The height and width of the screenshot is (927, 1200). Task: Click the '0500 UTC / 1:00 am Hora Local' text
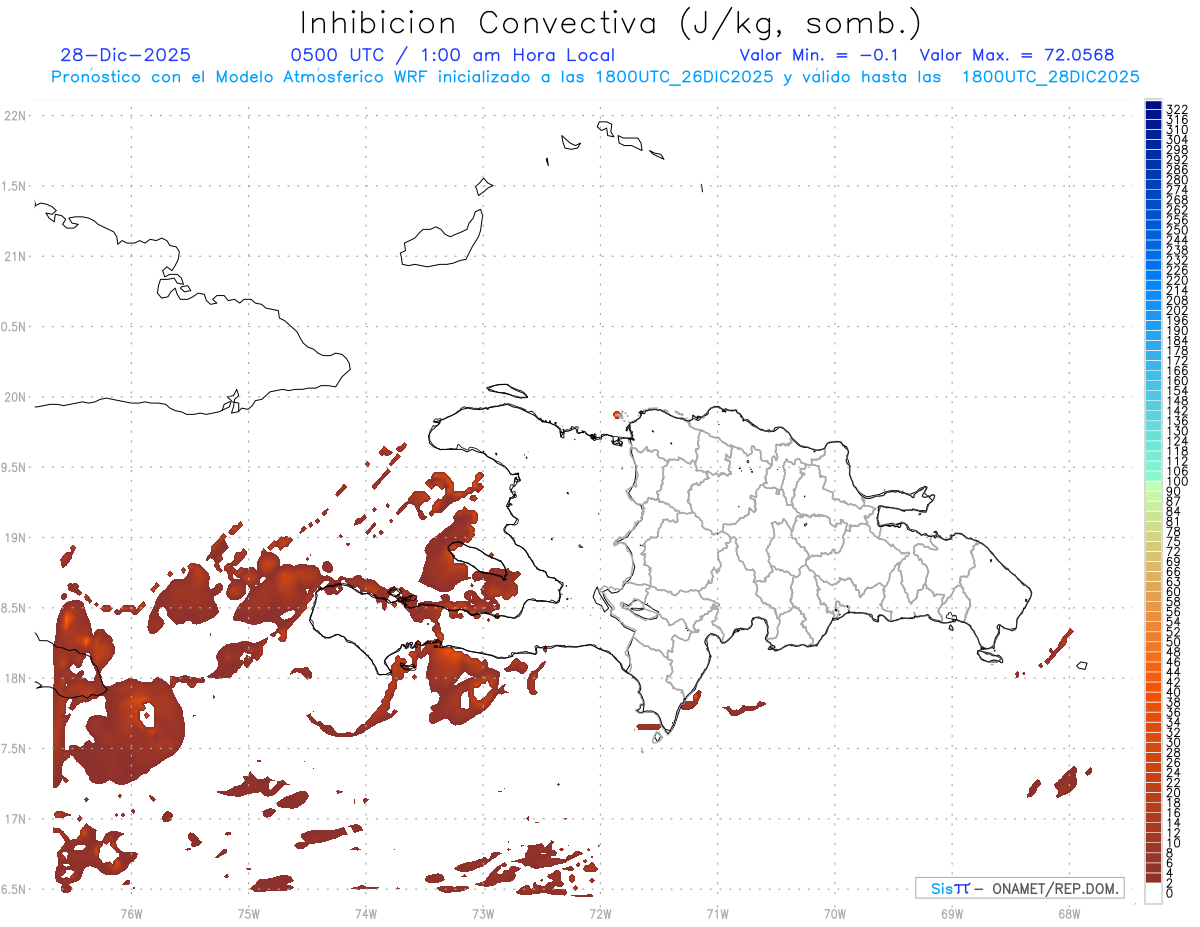click(452, 56)
